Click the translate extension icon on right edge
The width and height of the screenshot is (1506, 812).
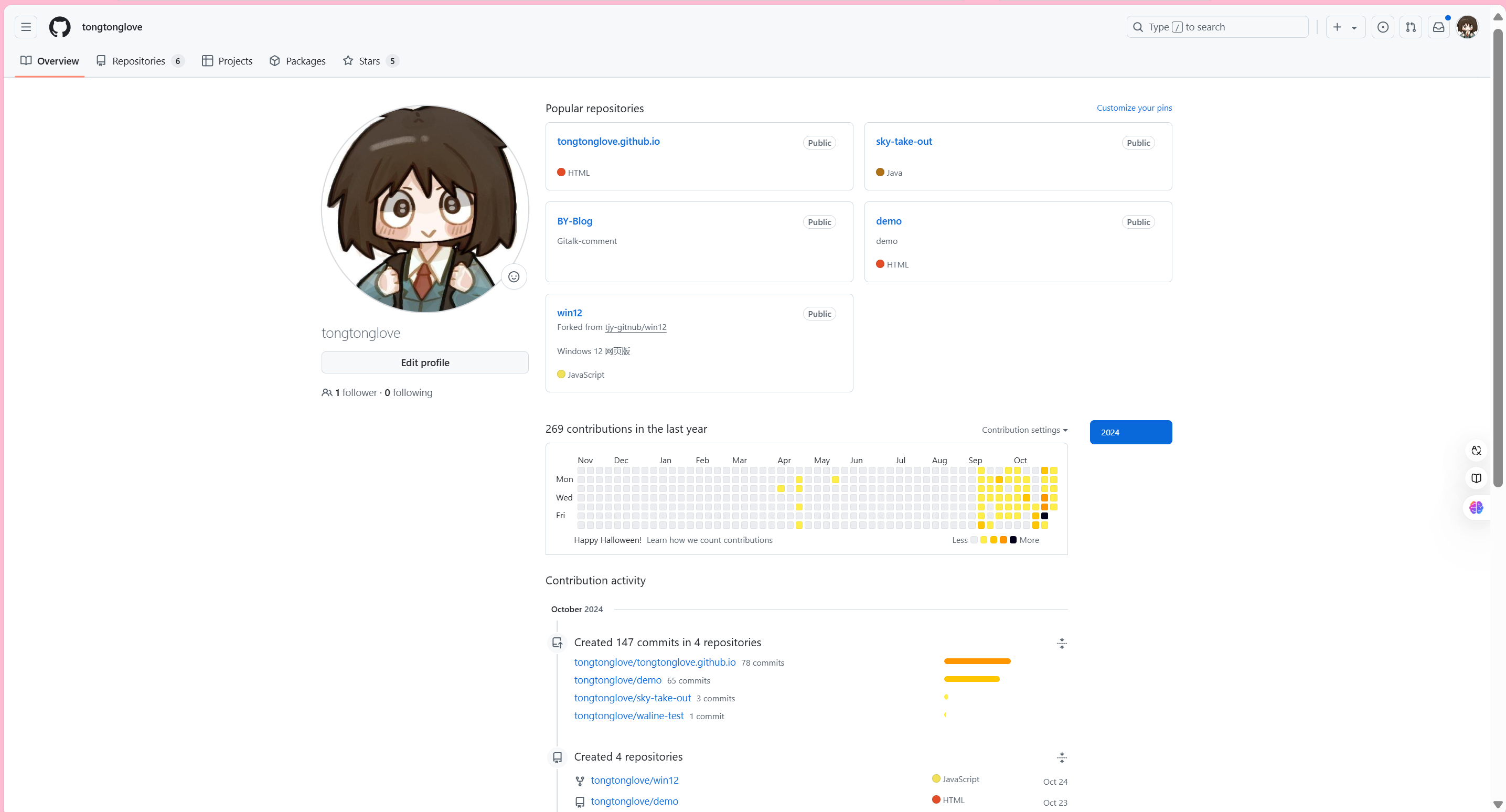tap(1476, 450)
